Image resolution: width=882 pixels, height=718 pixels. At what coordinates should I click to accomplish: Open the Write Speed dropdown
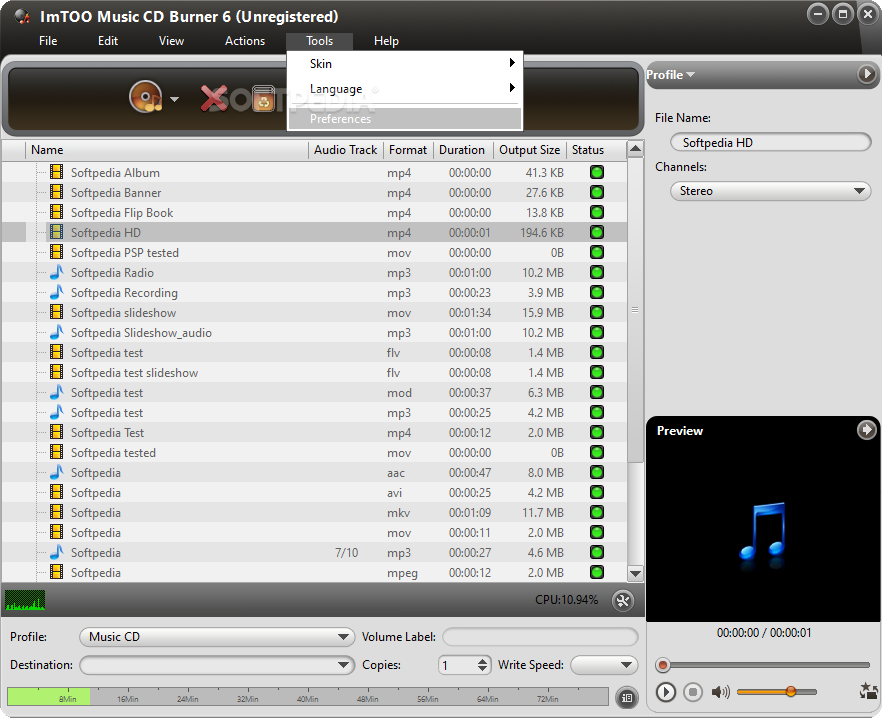pyautogui.click(x=604, y=665)
